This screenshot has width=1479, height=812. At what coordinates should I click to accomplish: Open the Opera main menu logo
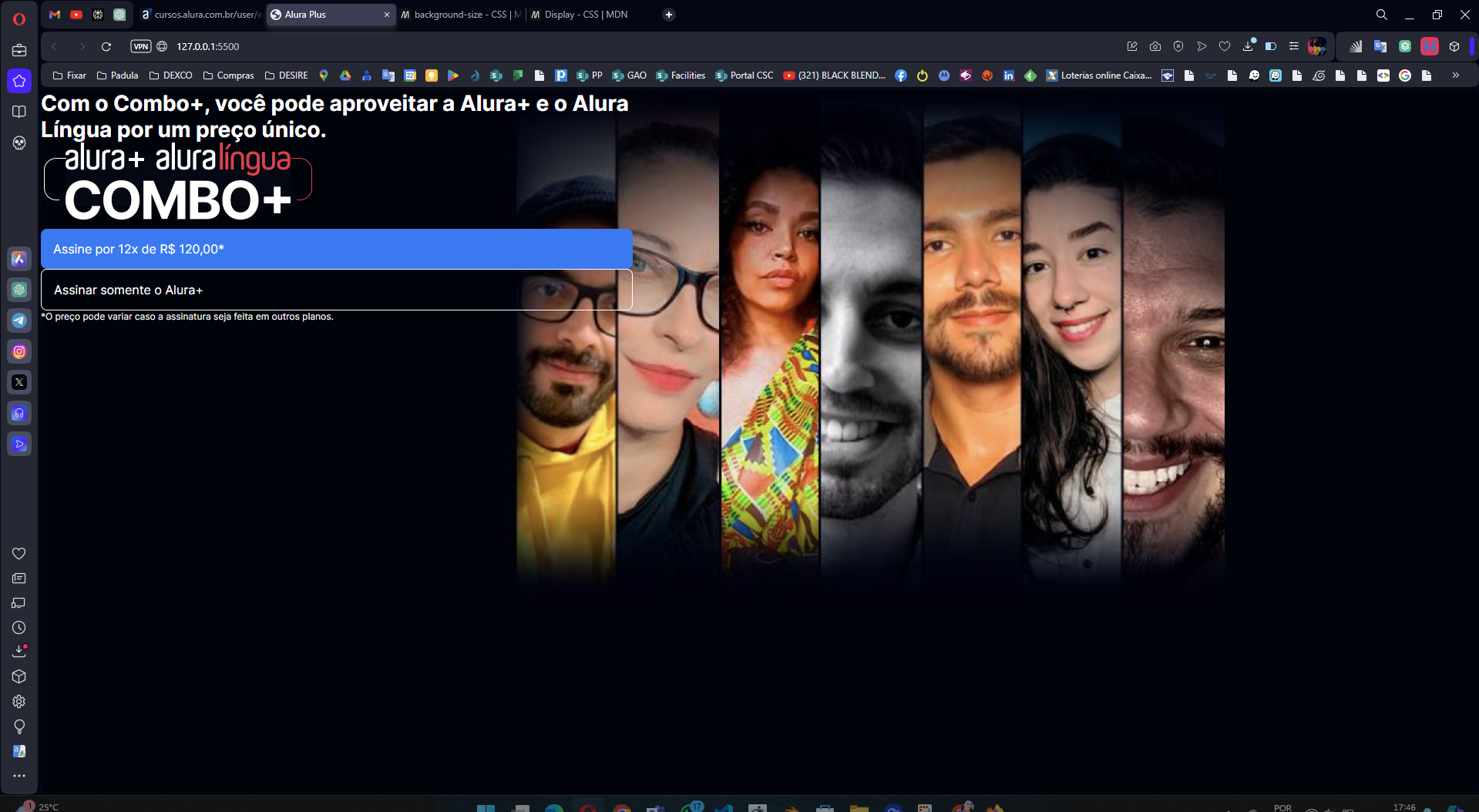pyautogui.click(x=19, y=19)
